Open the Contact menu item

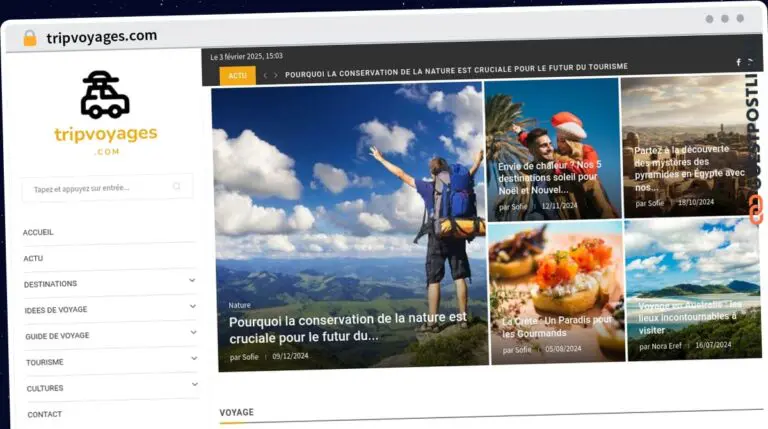45,414
